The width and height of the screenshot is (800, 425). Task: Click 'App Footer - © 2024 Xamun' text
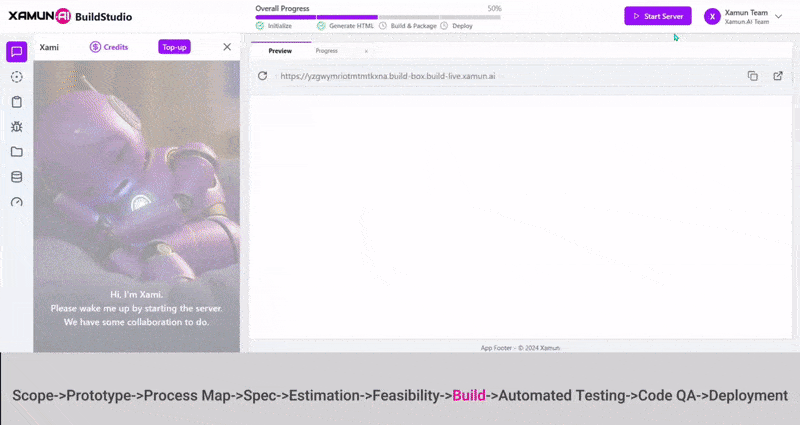click(520, 347)
